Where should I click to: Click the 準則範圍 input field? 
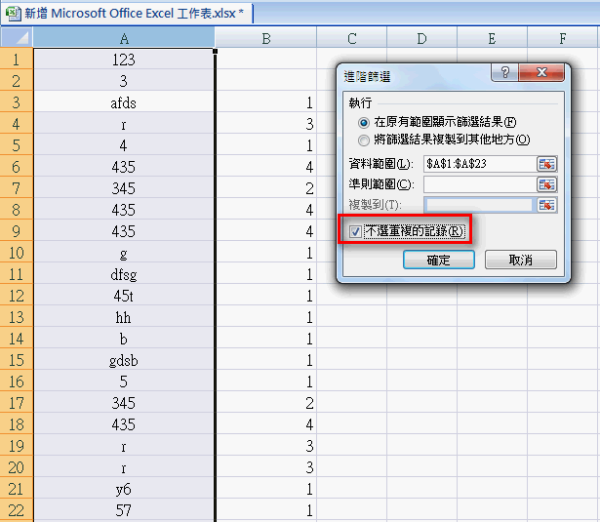(480, 184)
